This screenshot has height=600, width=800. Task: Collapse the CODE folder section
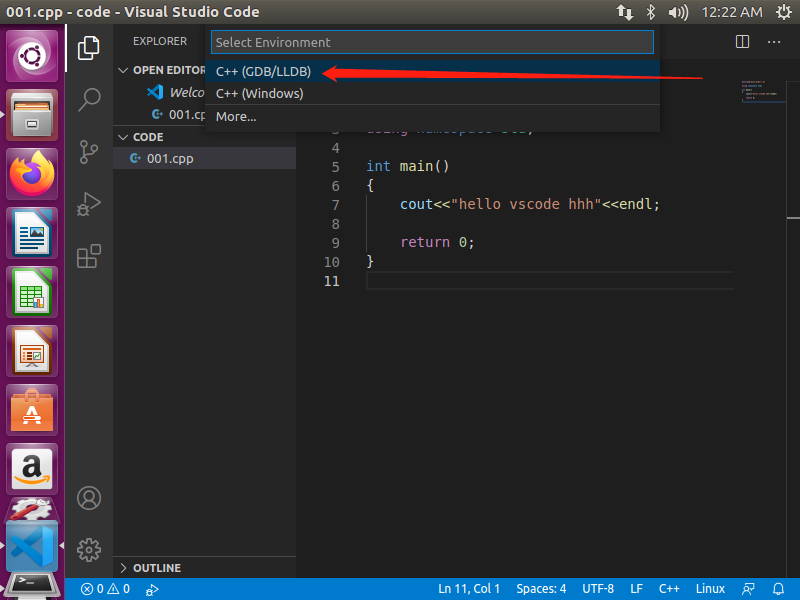tap(204, 137)
